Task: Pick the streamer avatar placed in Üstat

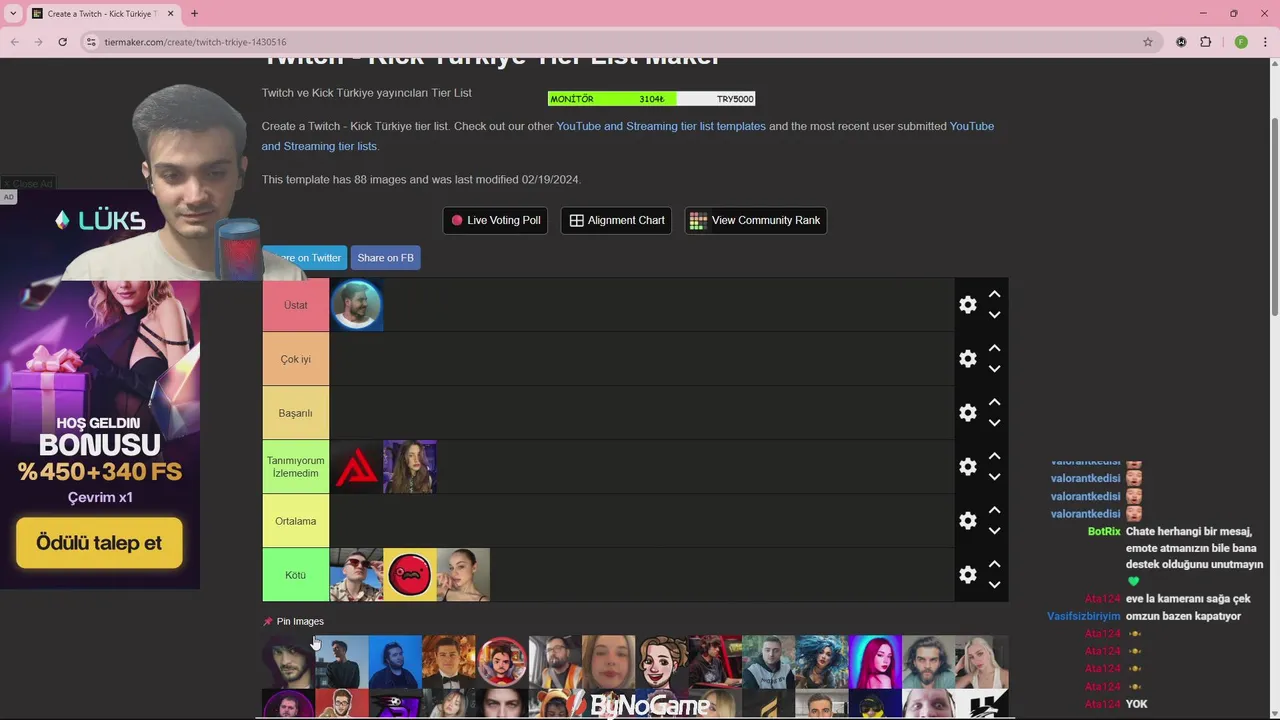Action: click(356, 305)
